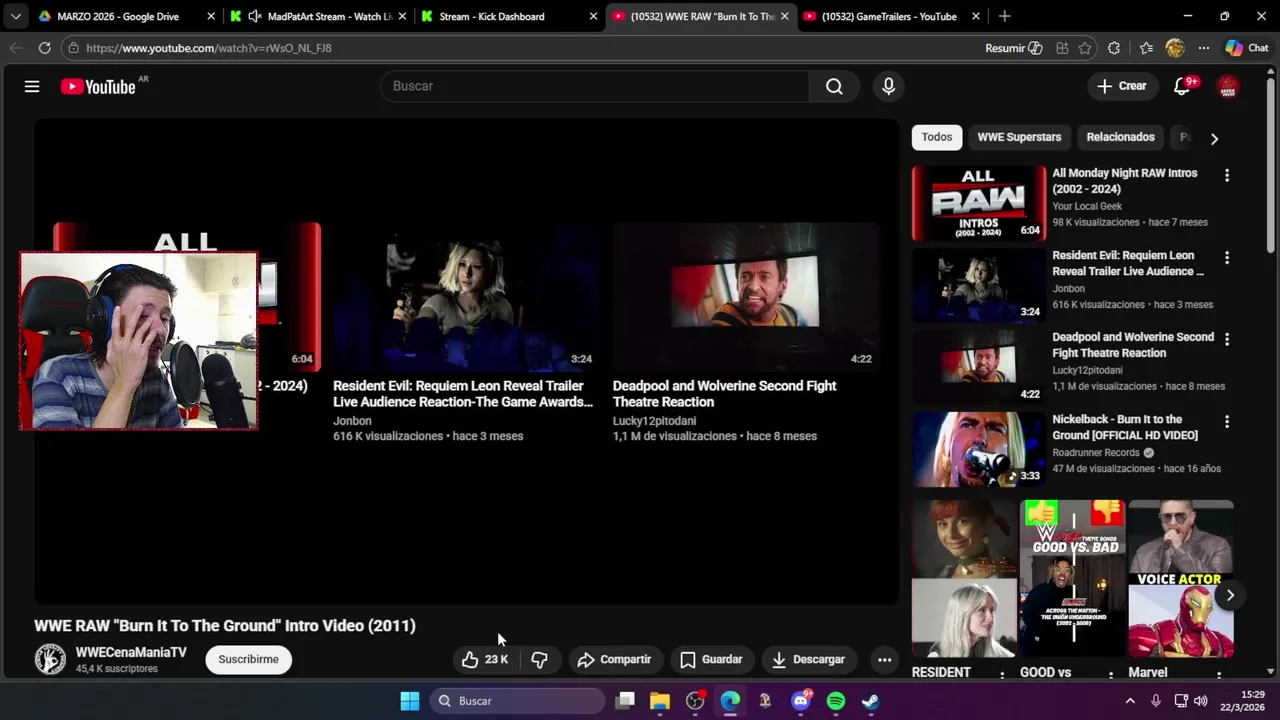Unmute the MadPatArt Stream tab speaker icon
The width and height of the screenshot is (1280, 720).
[x=254, y=16]
